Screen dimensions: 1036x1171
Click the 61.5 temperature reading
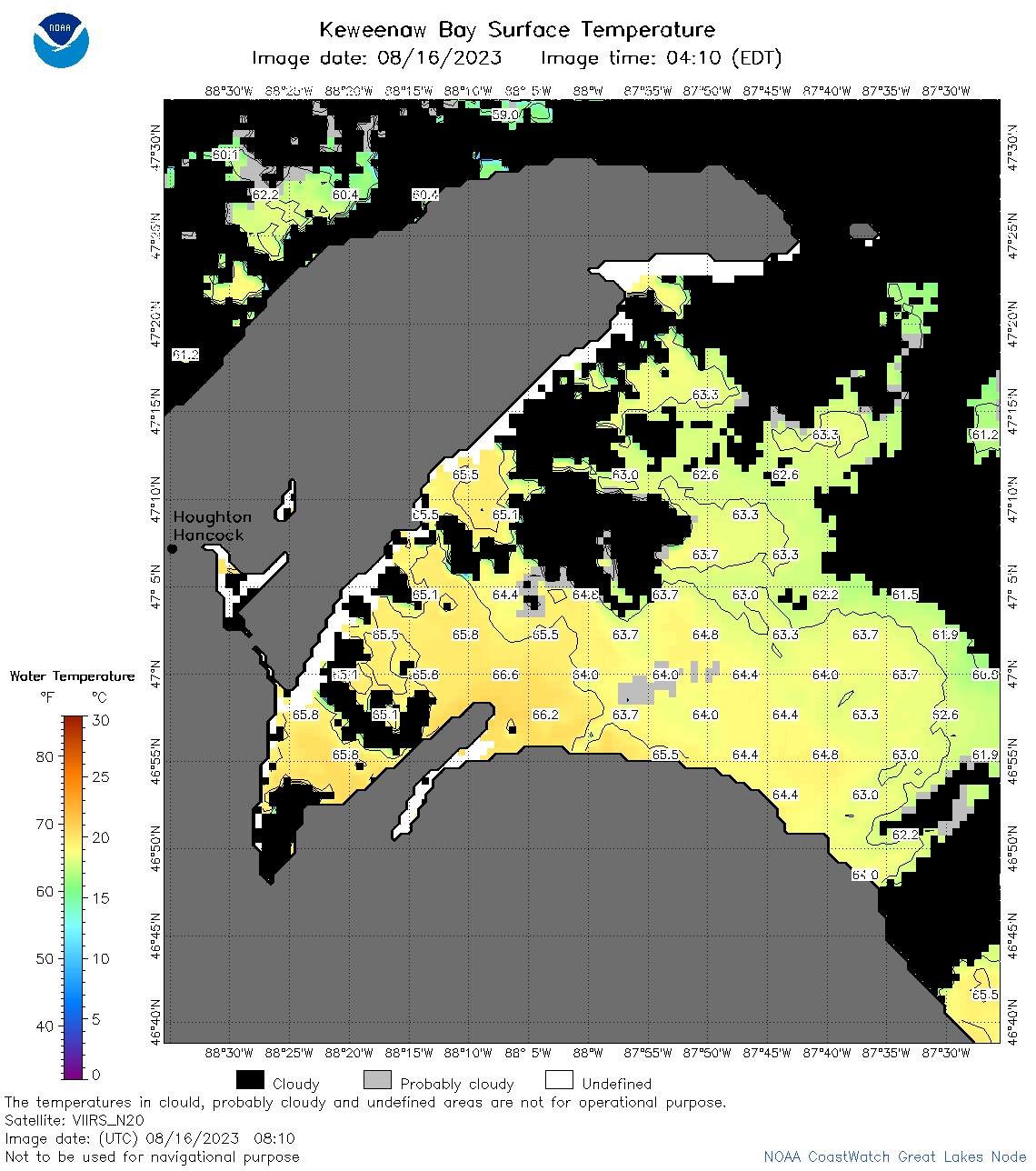coord(905,595)
